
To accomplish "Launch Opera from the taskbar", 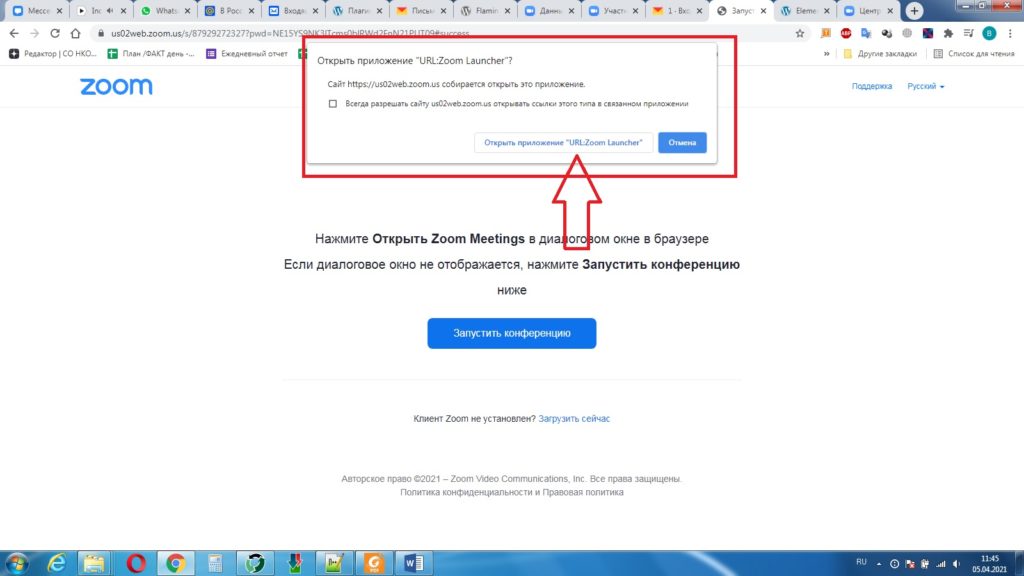I will tap(136, 563).
